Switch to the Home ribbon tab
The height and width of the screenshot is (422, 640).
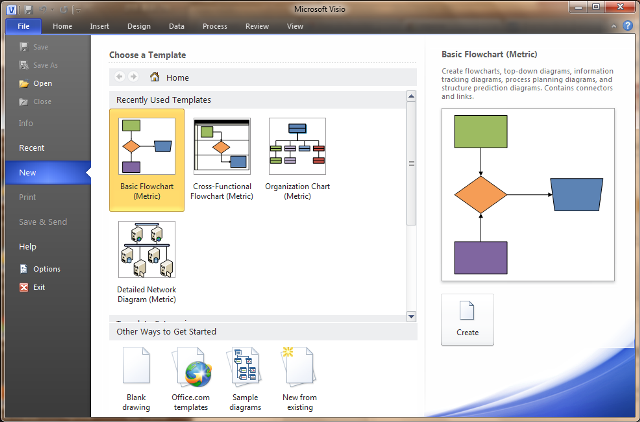(x=62, y=26)
